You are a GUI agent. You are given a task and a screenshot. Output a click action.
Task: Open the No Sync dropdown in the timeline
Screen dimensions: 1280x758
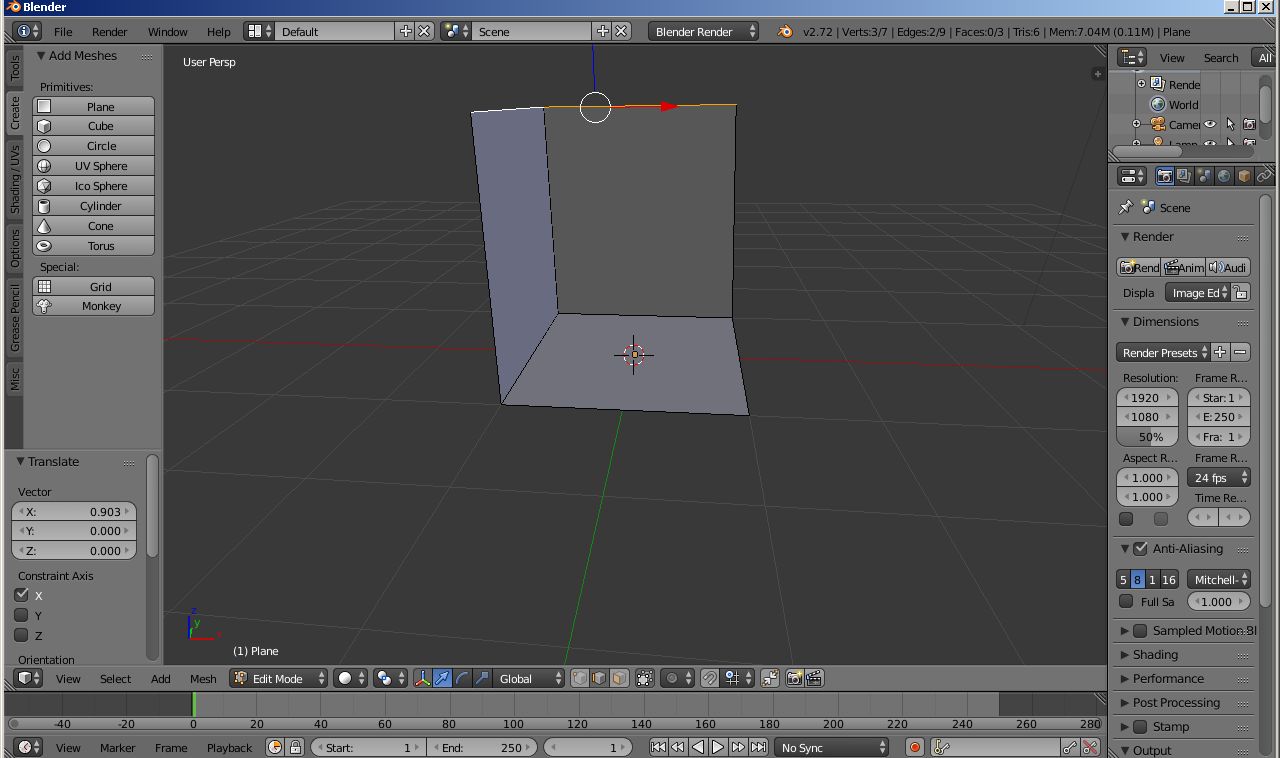point(831,747)
